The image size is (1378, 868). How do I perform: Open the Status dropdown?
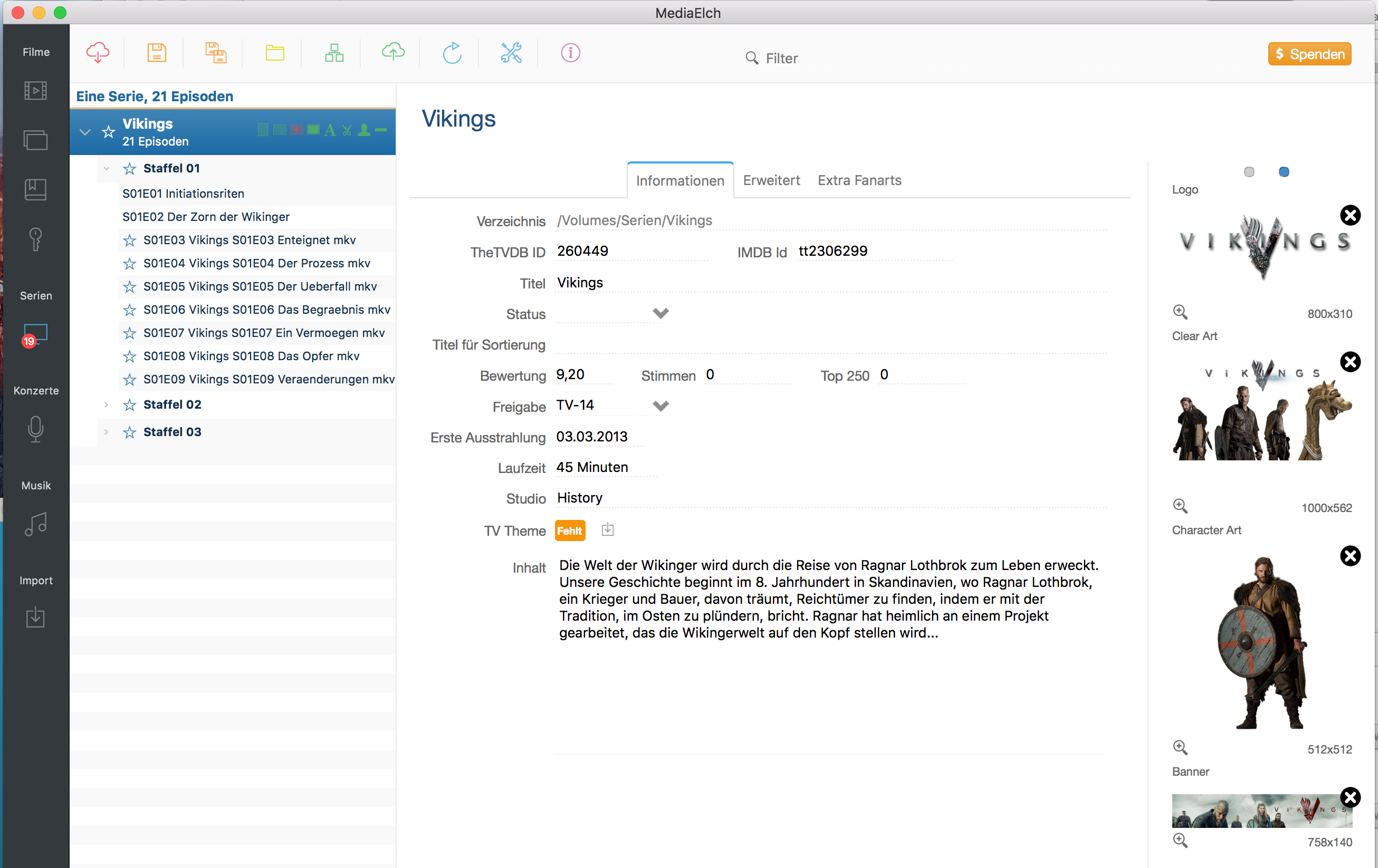pos(661,314)
